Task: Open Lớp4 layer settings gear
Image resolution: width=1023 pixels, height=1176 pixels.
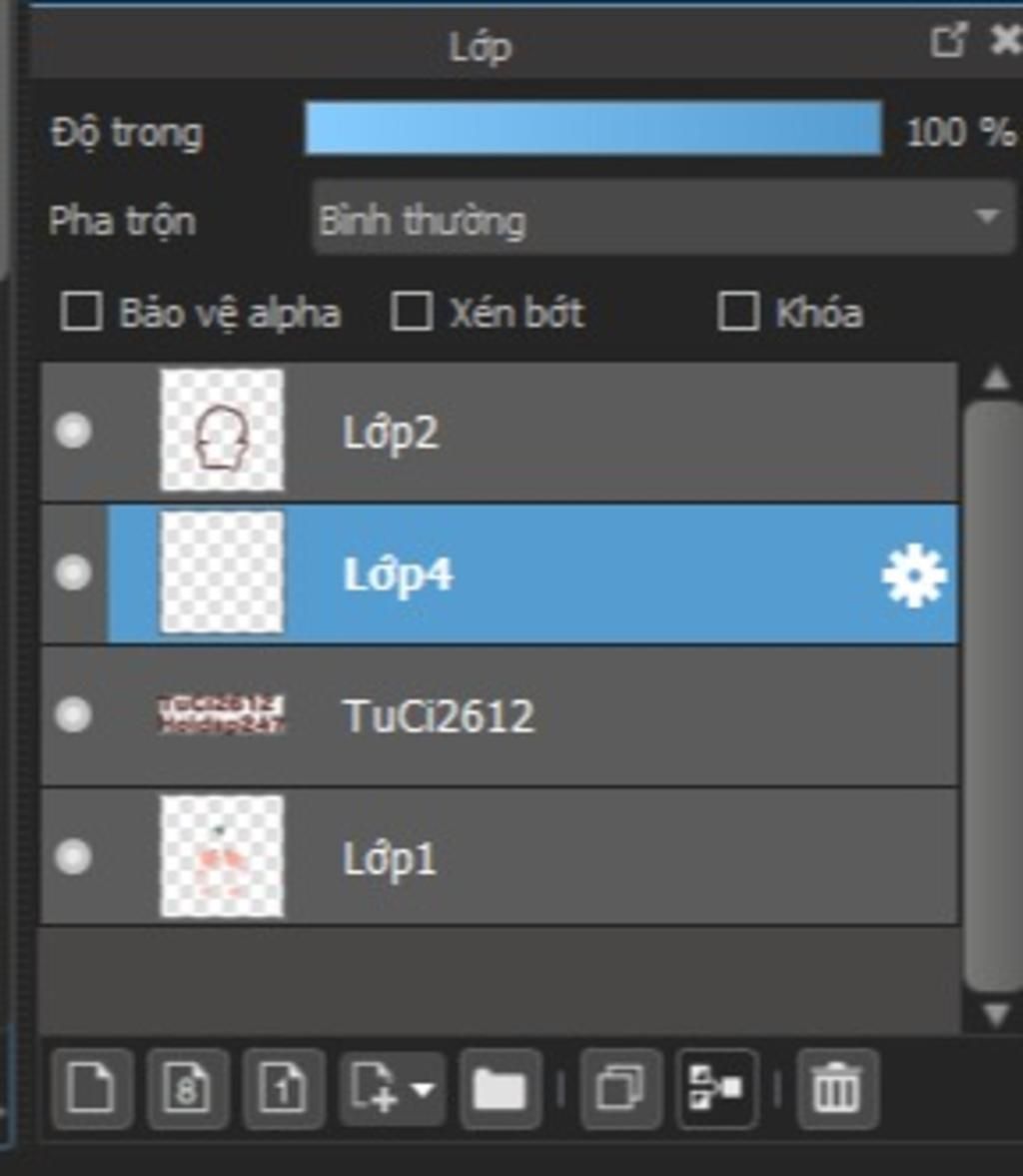Action: click(x=913, y=577)
